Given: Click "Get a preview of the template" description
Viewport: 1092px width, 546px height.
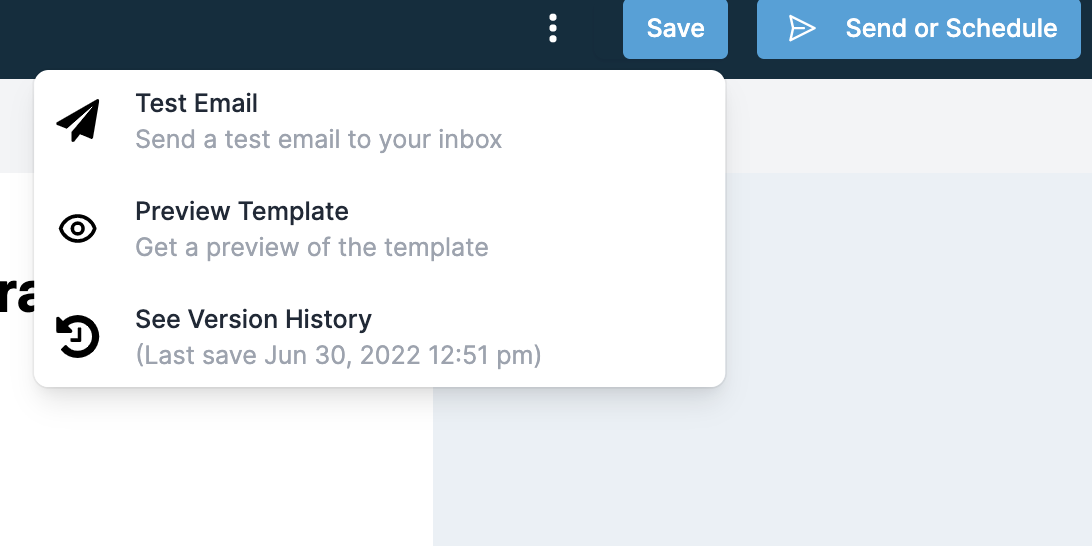Looking at the screenshot, I should tap(312, 247).
